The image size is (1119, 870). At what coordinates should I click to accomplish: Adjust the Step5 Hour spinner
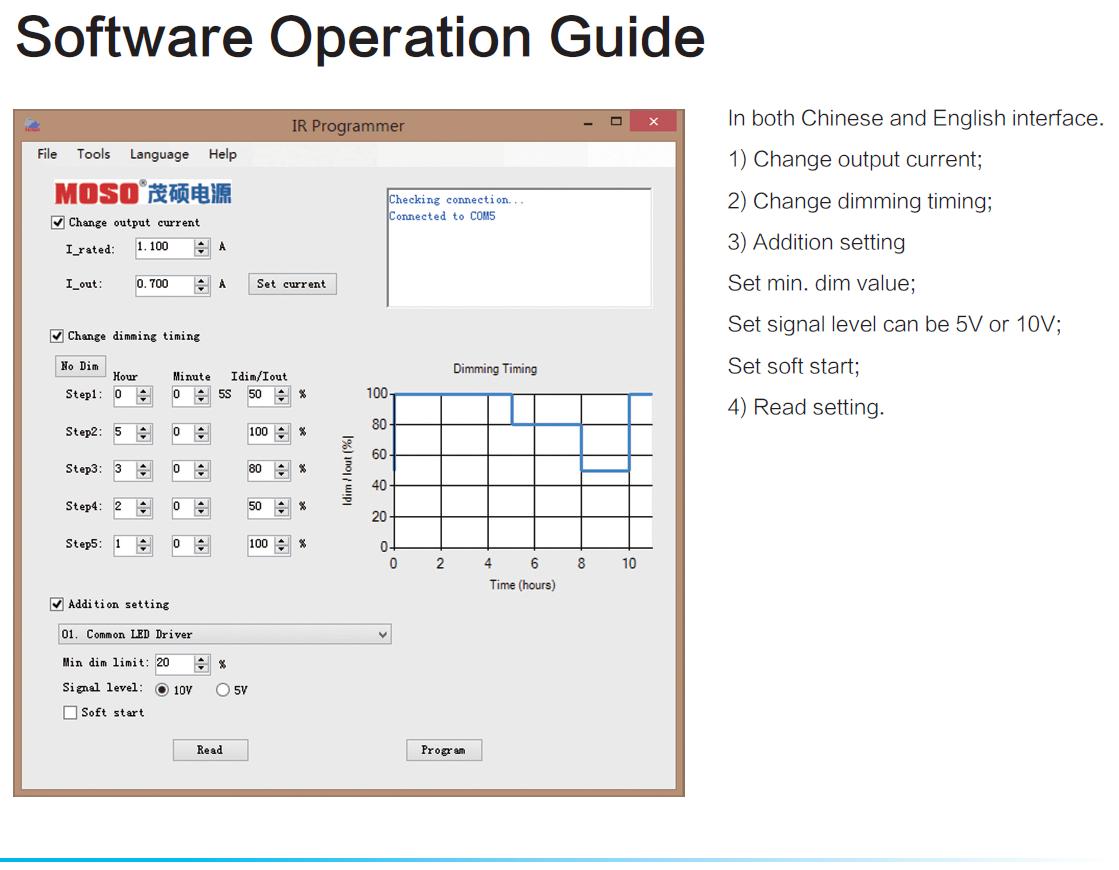[143, 545]
